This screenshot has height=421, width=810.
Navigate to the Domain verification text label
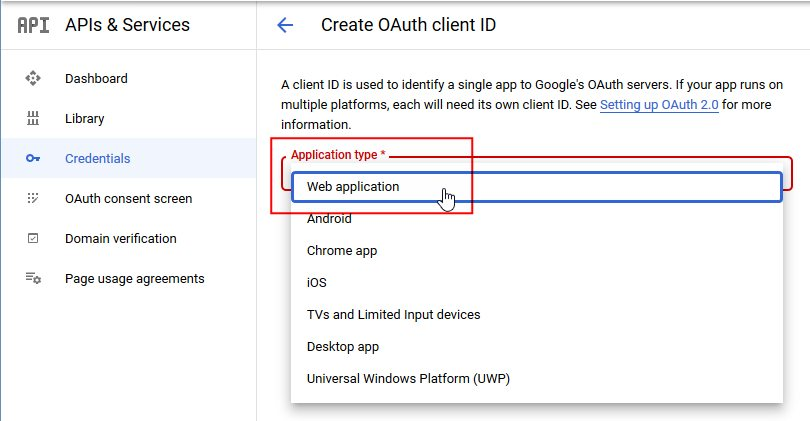(x=120, y=238)
